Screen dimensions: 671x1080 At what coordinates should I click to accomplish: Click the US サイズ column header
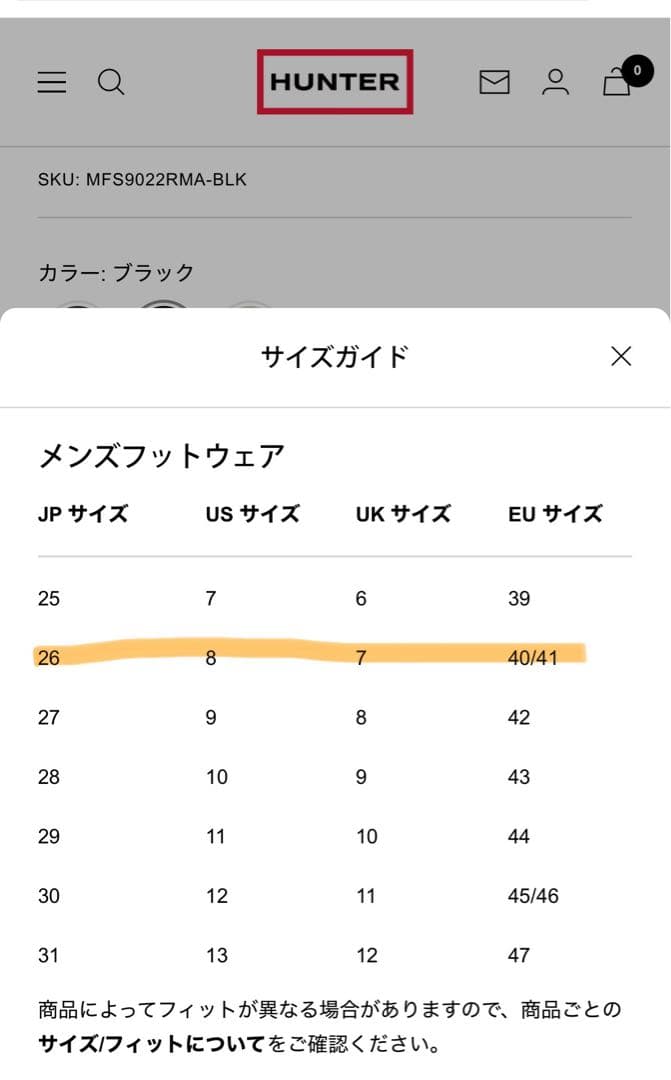tap(252, 514)
